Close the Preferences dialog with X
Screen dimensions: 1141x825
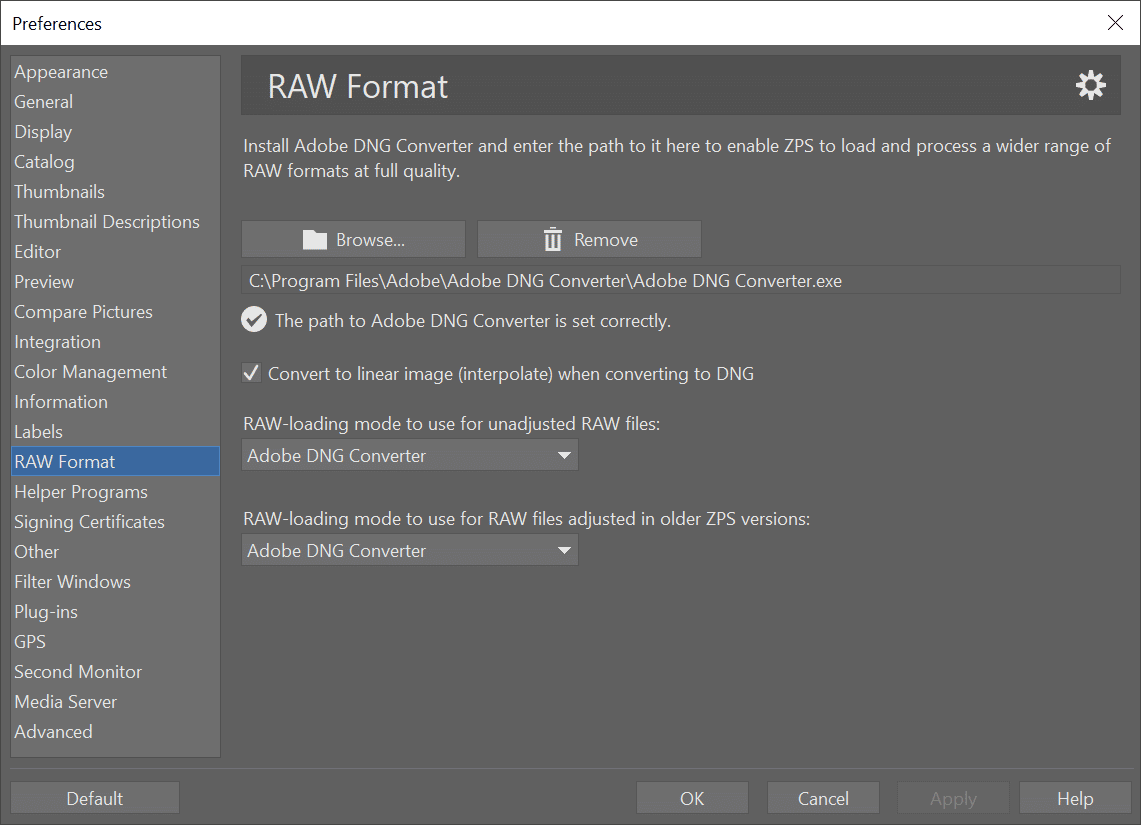pyautogui.click(x=1115, y=23)
